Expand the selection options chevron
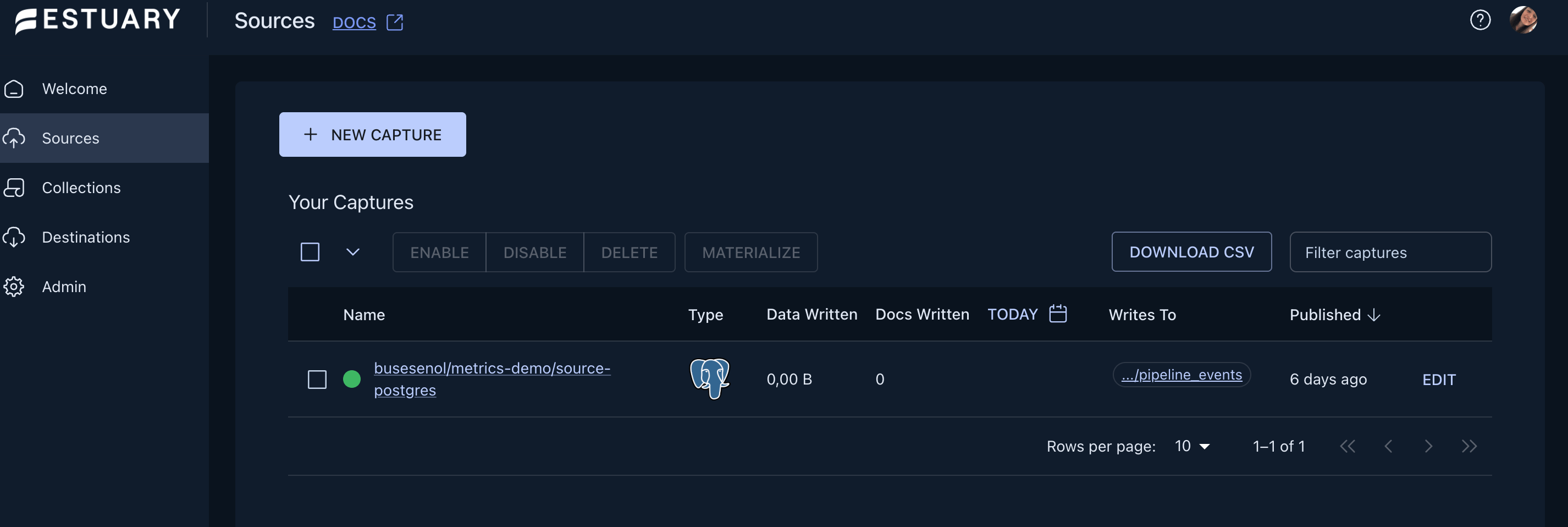The width and height of the screenshot is (1568, 527). (352, 251)
